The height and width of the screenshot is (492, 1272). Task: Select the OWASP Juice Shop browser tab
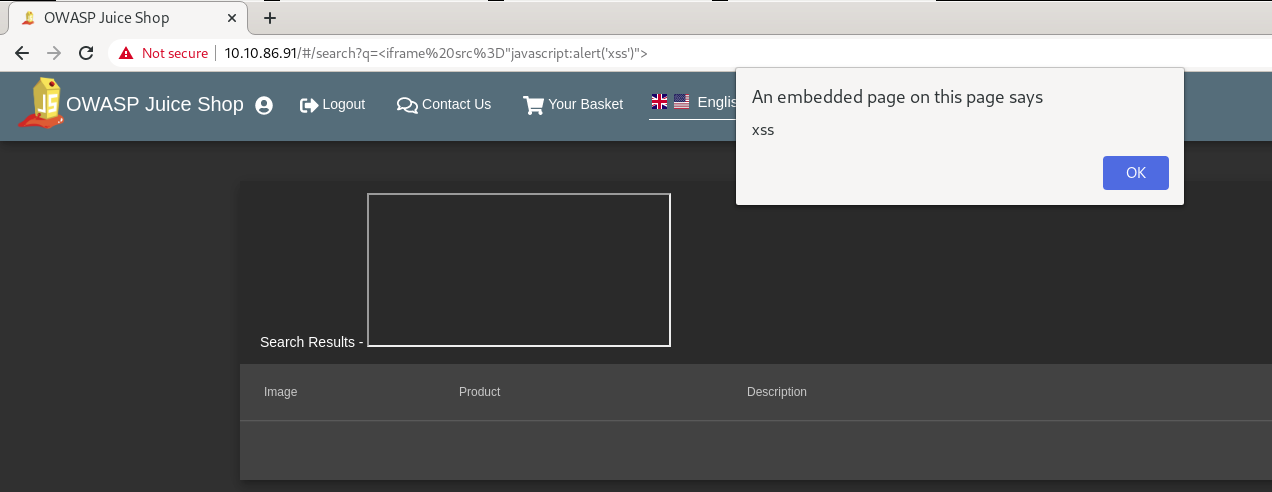(x=110, y=18)
